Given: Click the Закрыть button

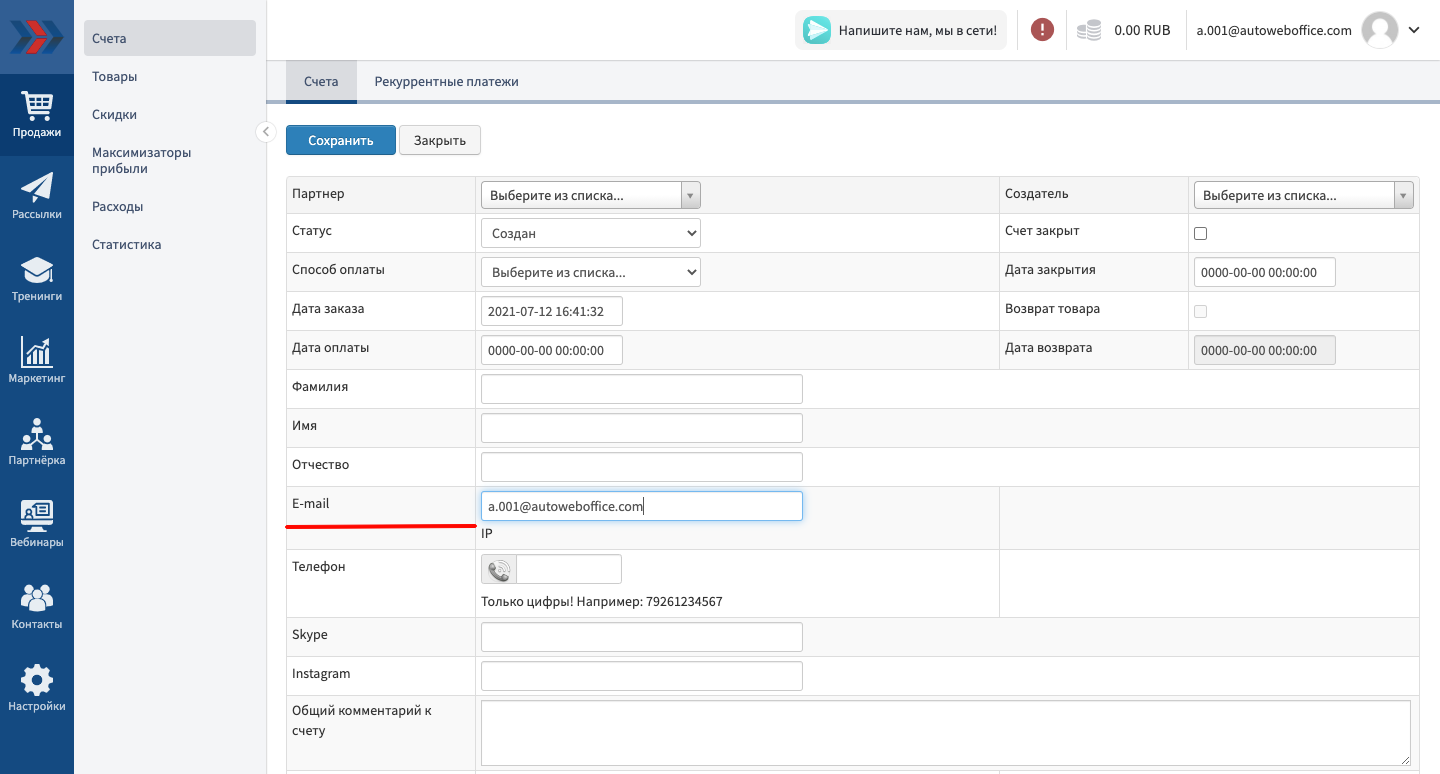Looking at the screenshot, I should tap(440, 140).
